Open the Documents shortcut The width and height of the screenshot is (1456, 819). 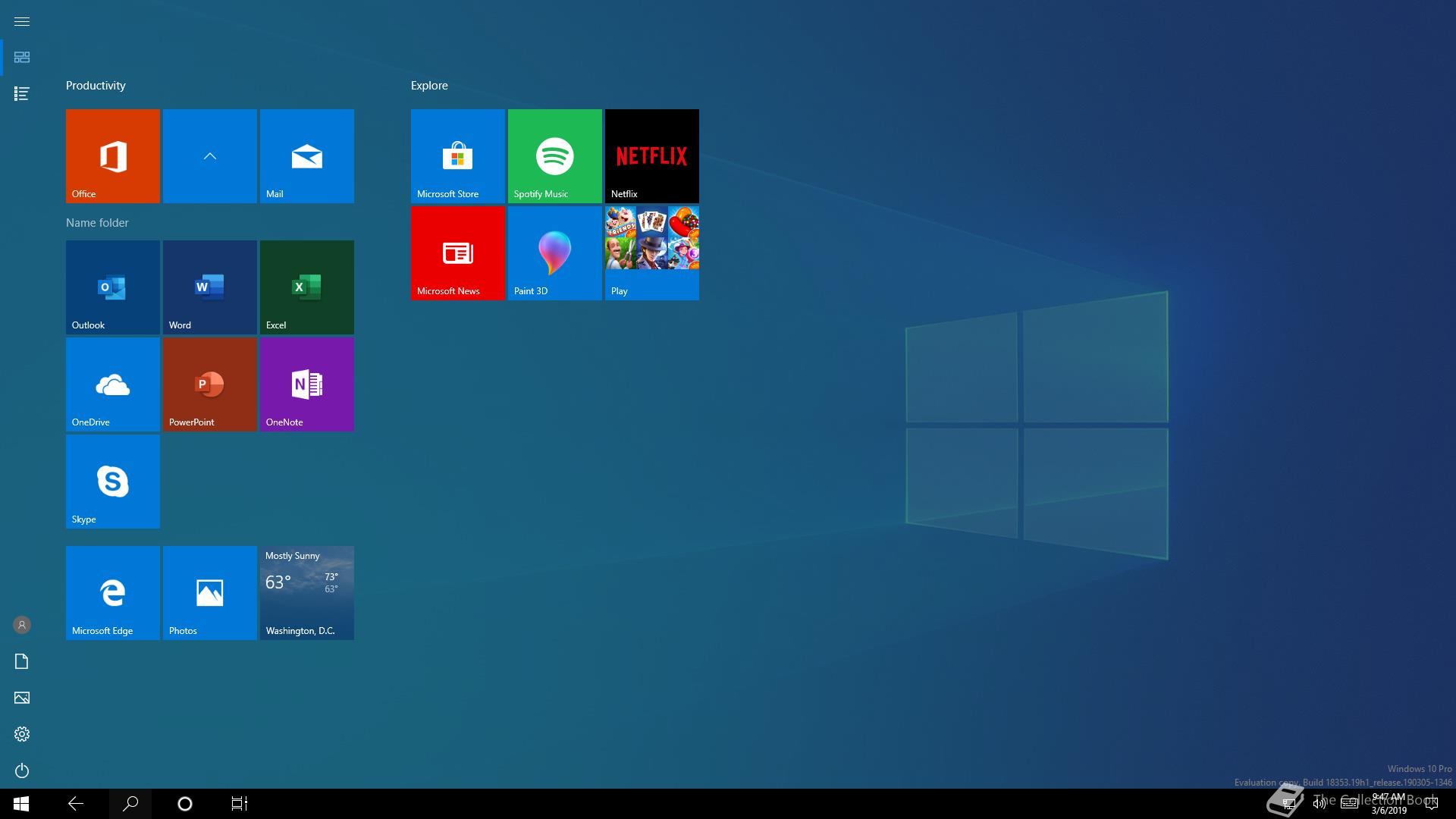coord(22,661)
